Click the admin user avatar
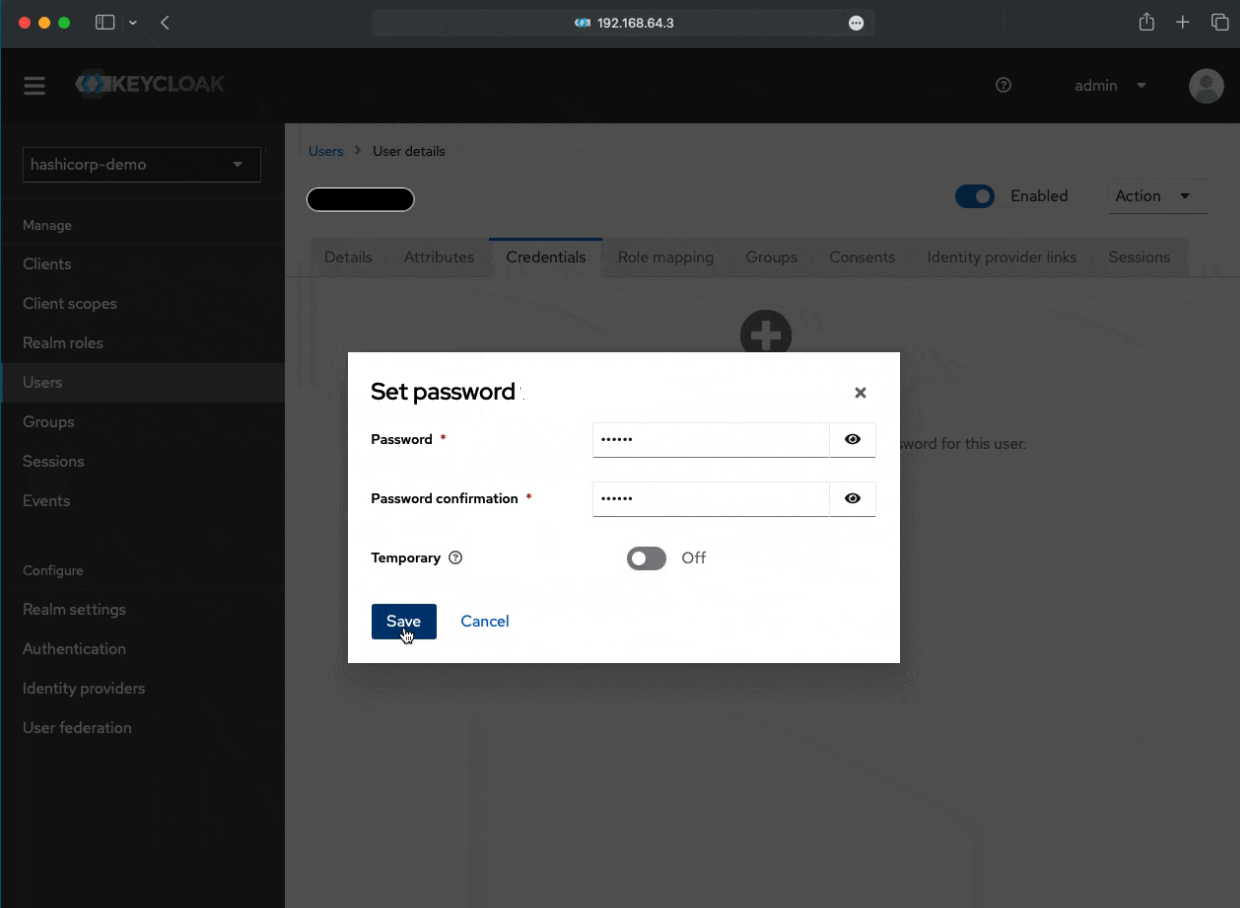 coord(1206,86)
